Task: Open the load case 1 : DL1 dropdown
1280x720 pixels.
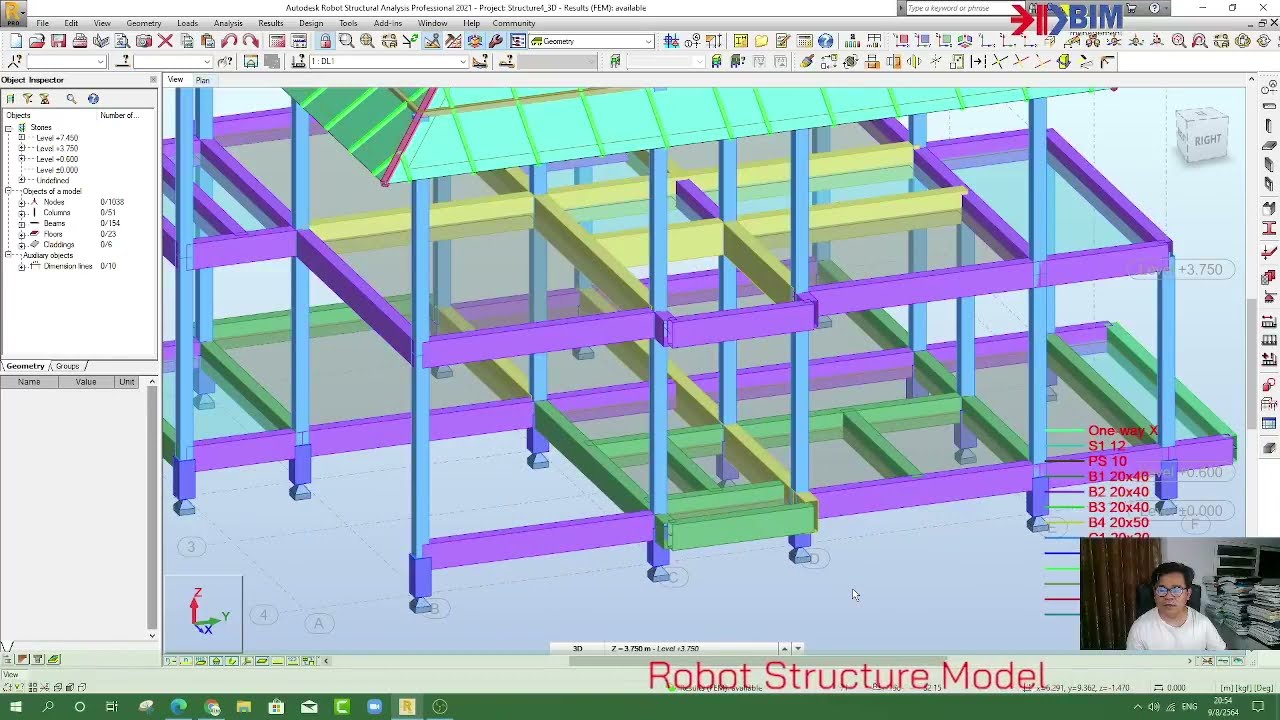Action: tap(462, 61)
